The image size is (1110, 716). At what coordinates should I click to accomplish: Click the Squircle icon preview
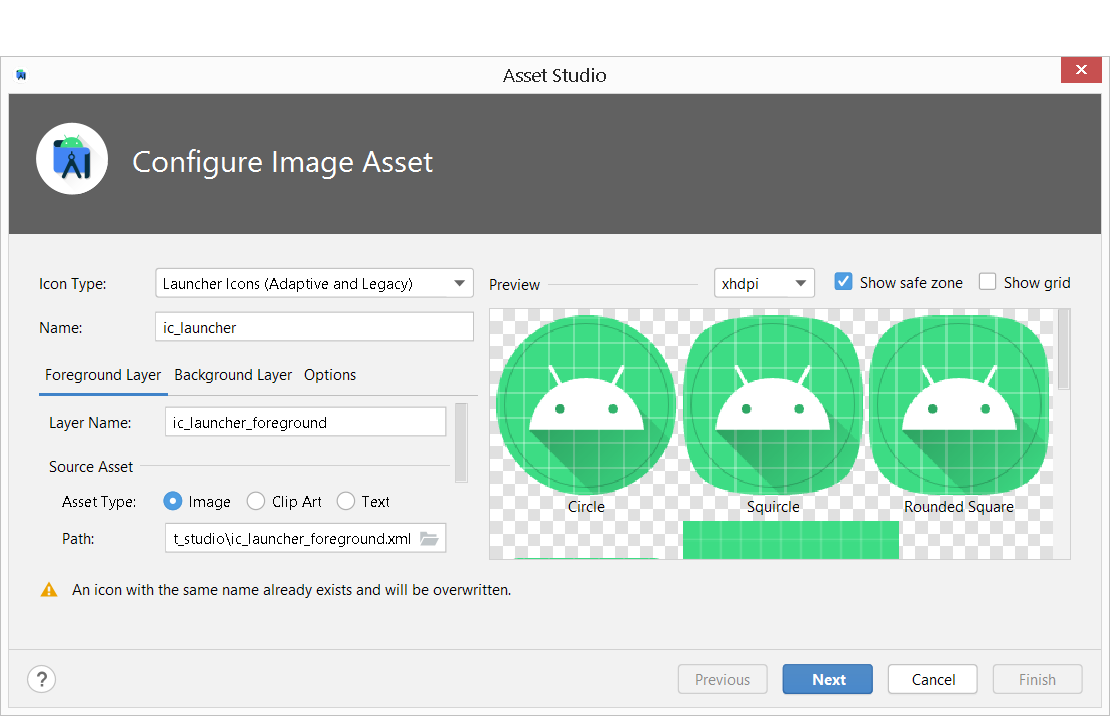(x=772, y=405)
